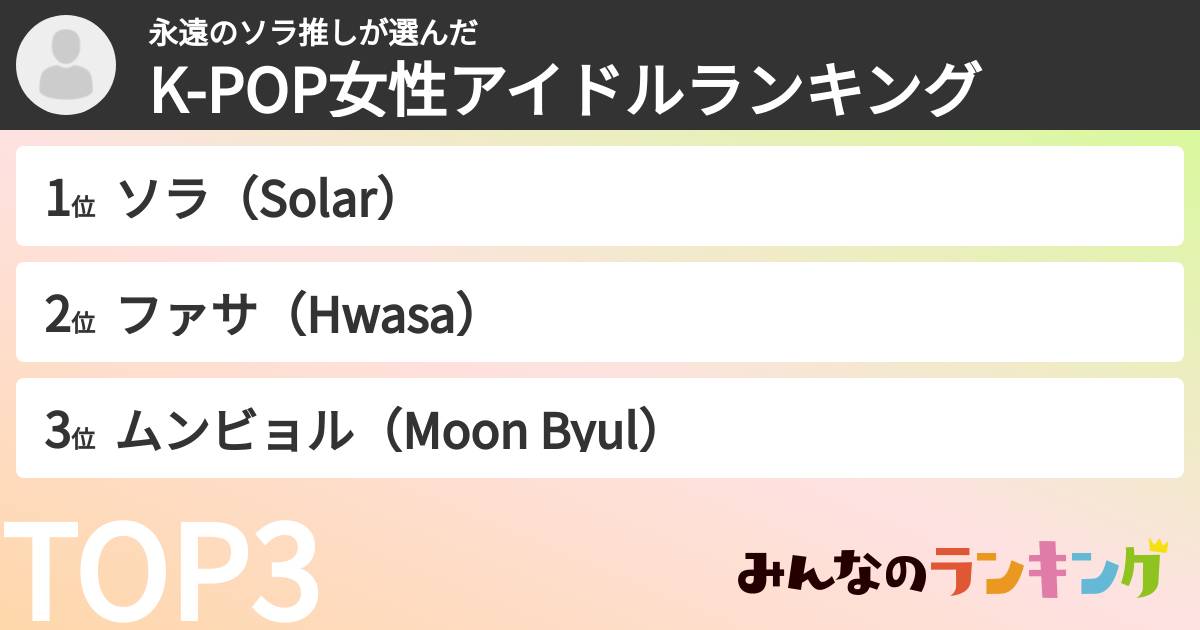Click the 1位 rank badge
The width and height of the screenshot is (1200, 630).
click(69, 199)
